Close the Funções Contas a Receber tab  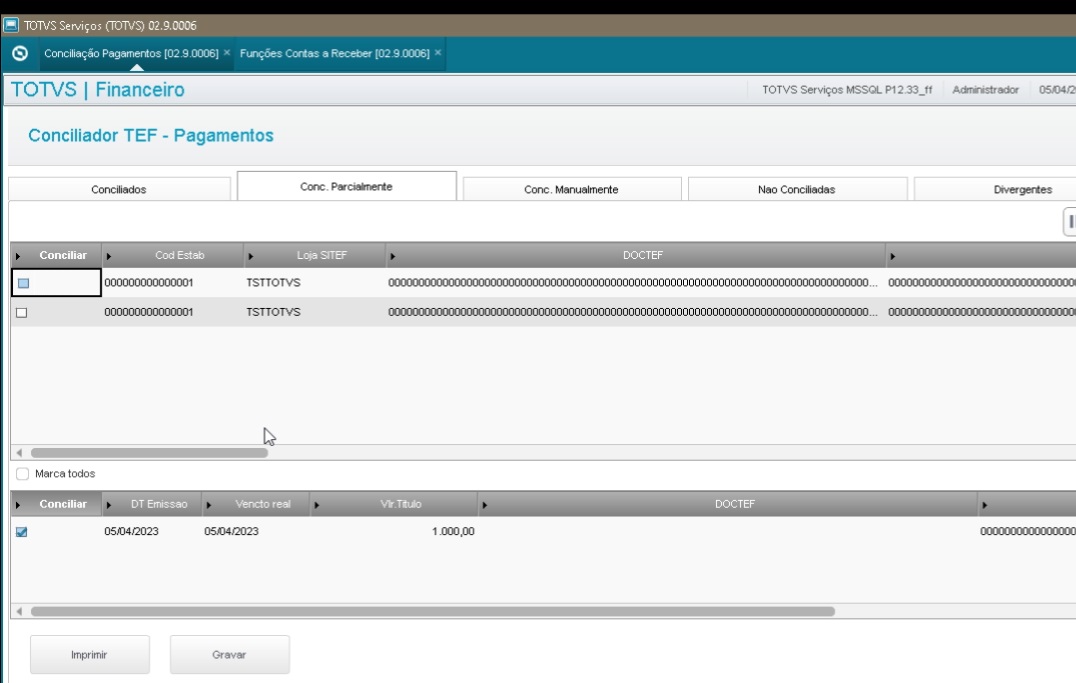(438, 53)
